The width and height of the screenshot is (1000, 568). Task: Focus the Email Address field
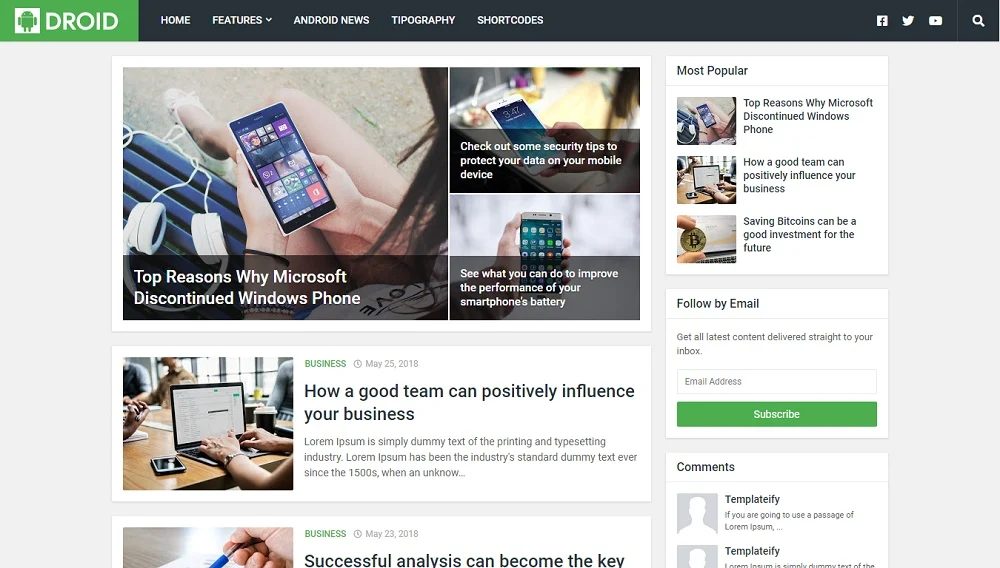point(777,382)
